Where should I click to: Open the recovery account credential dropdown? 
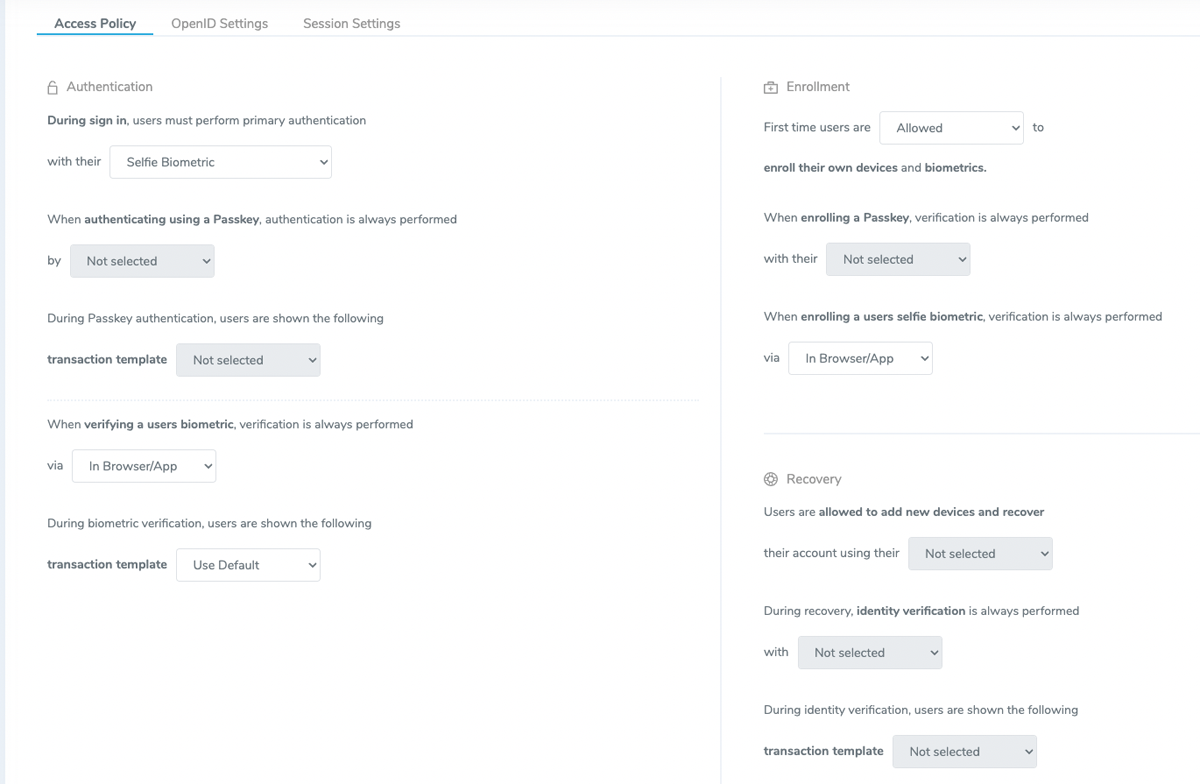click(979, 553)
